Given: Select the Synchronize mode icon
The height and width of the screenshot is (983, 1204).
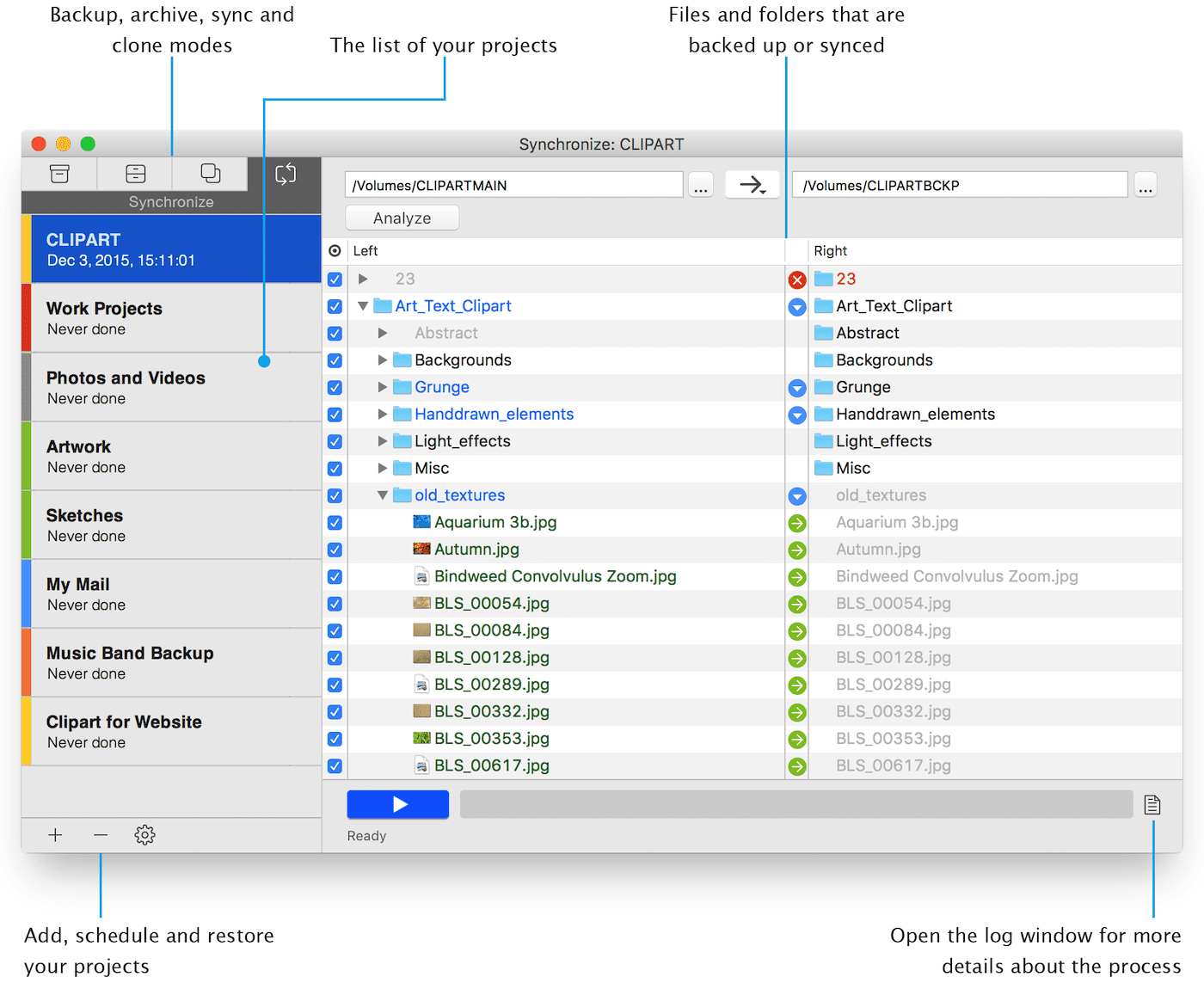Looking at the screenshot, I should click(x=286, y=175).
